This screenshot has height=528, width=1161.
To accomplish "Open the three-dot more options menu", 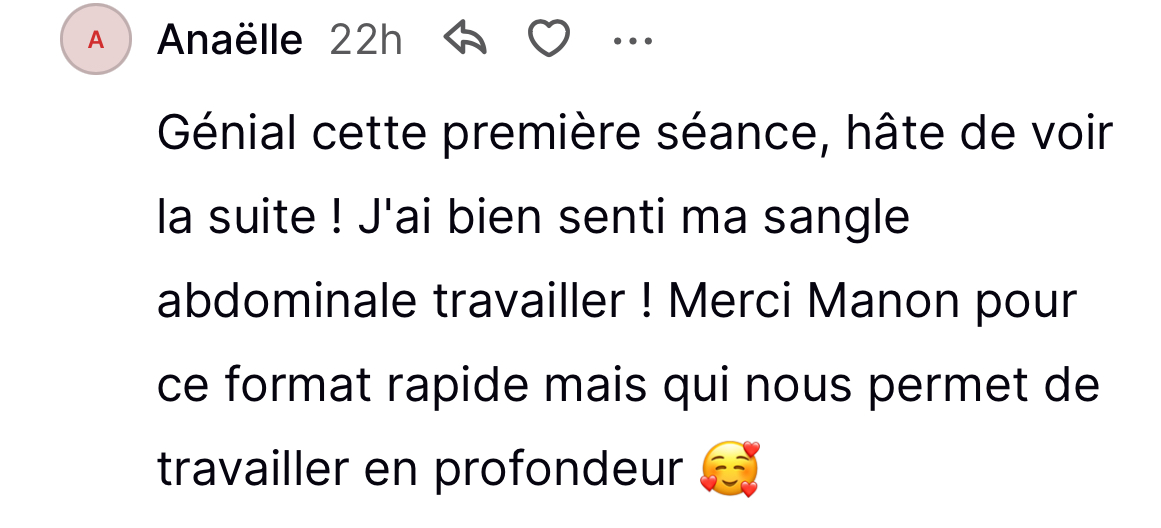I will coord(632,41).
